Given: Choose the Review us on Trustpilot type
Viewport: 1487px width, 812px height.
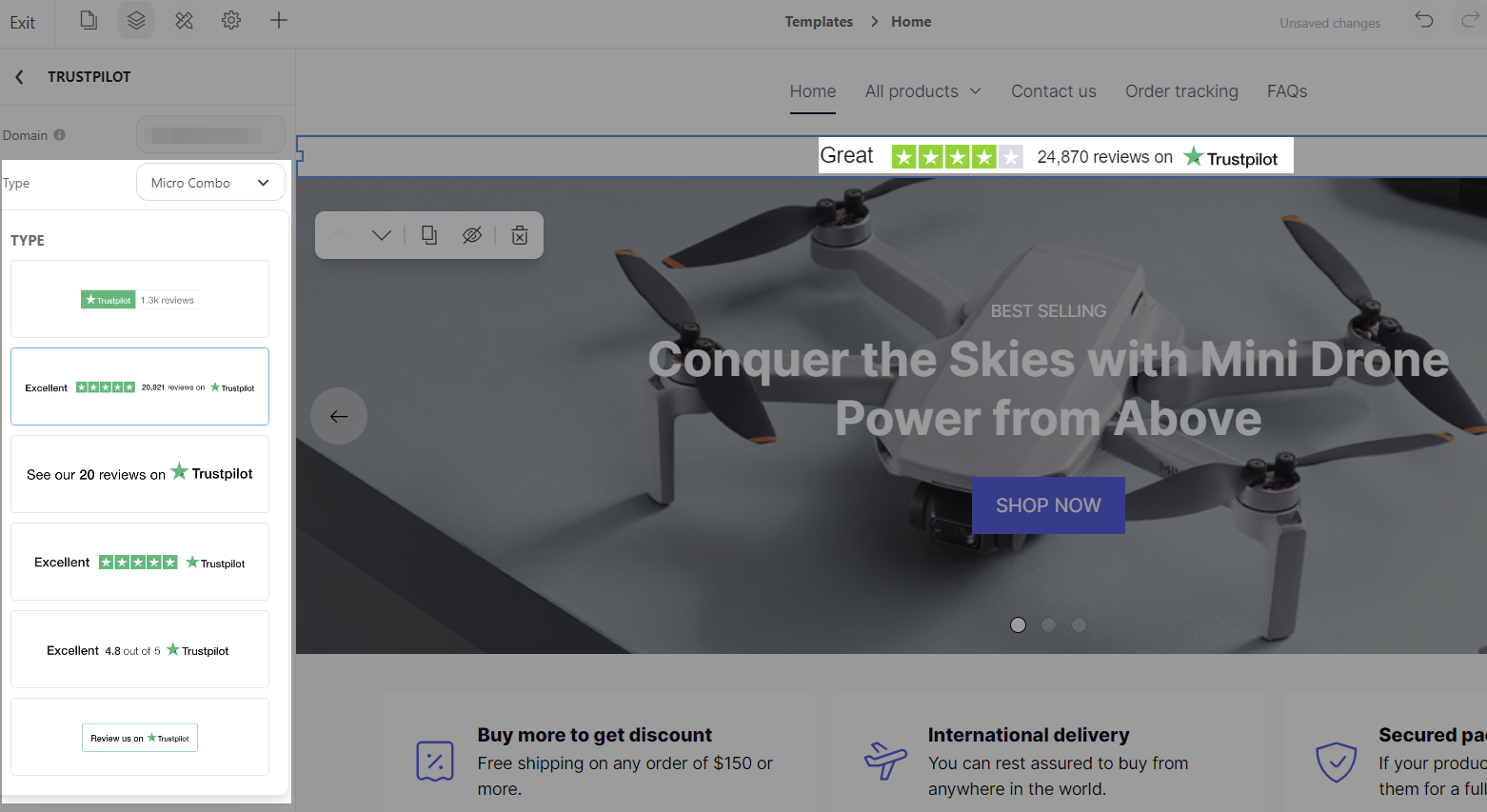Looking at the screenshot, I should click(x=140, y=737).
